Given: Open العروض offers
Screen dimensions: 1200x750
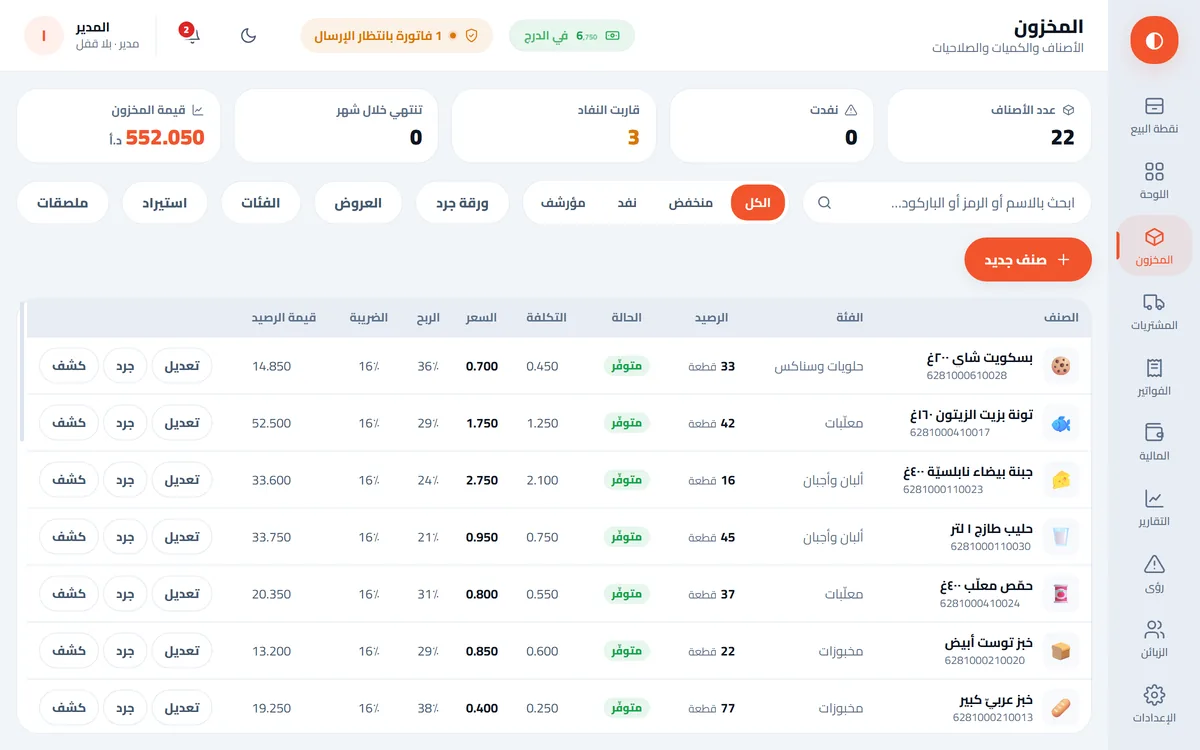Looking at the screenshot, I should pyautogui.click(x=358, y=203).
